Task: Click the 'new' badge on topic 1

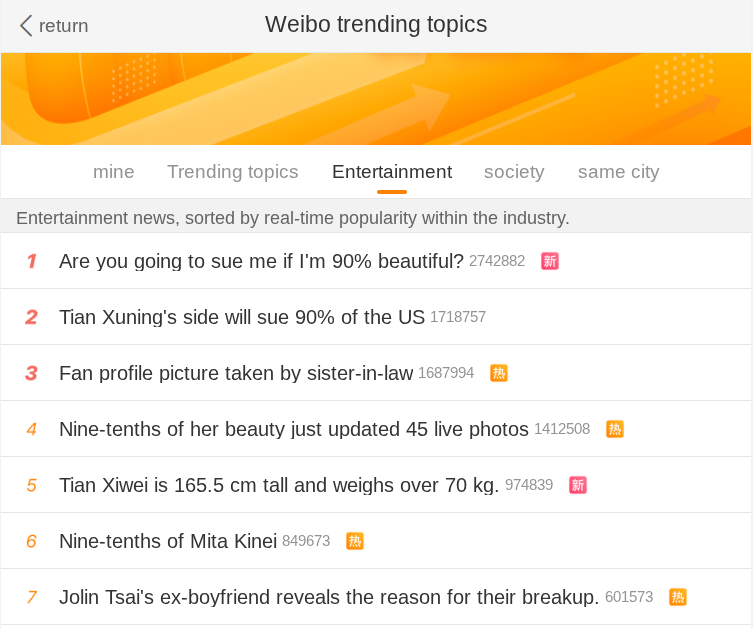Action: pyautogui.click(x=550, y=261)
